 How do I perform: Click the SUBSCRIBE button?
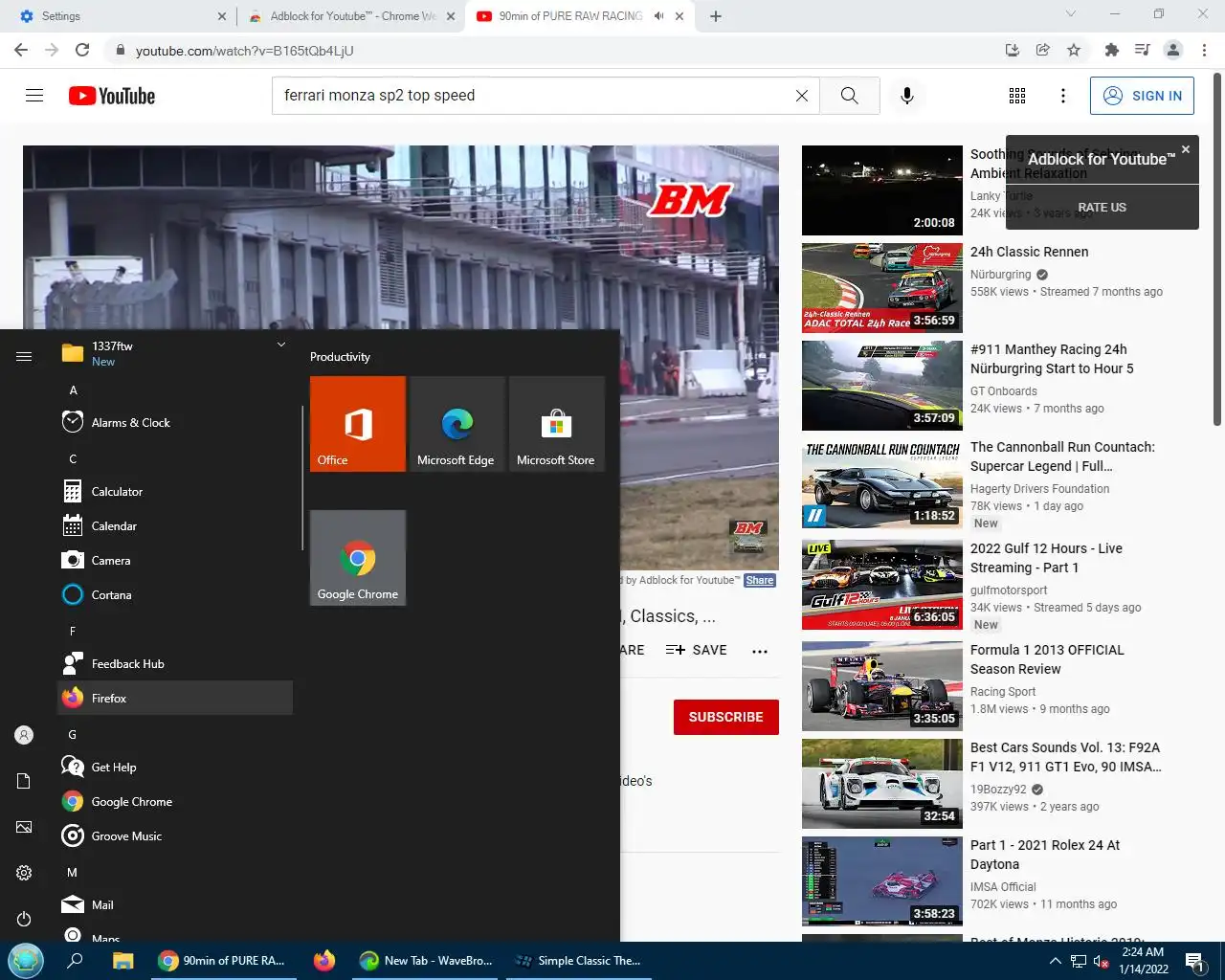tap(726, 717)
